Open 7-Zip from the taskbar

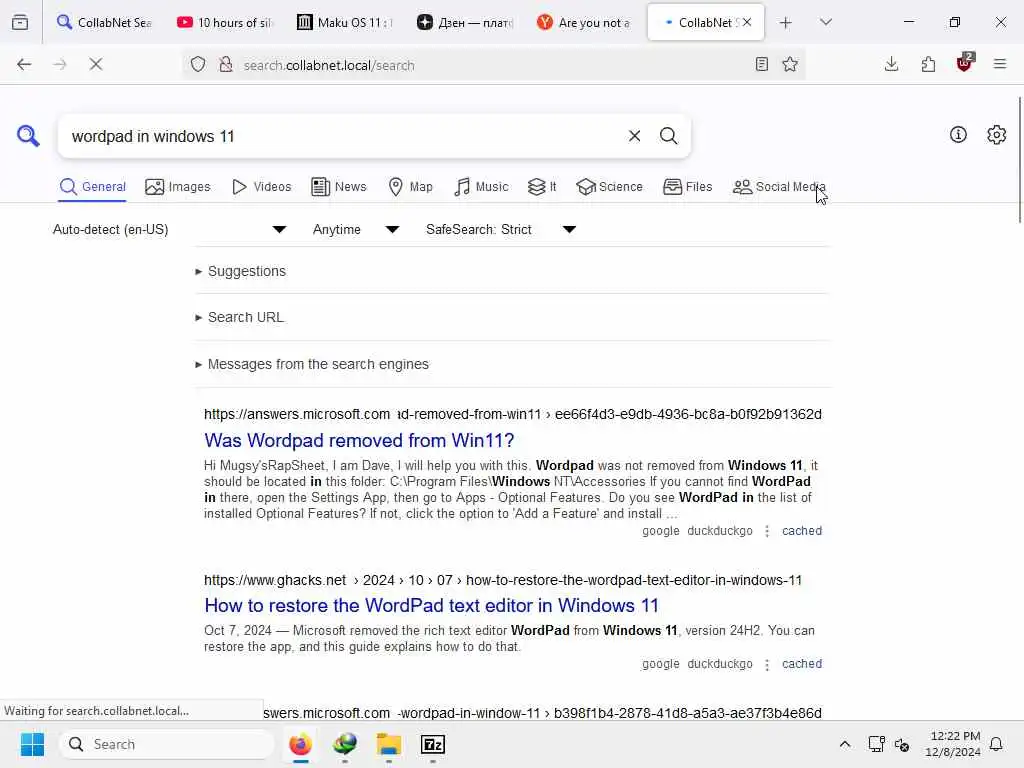coord(432,744)
